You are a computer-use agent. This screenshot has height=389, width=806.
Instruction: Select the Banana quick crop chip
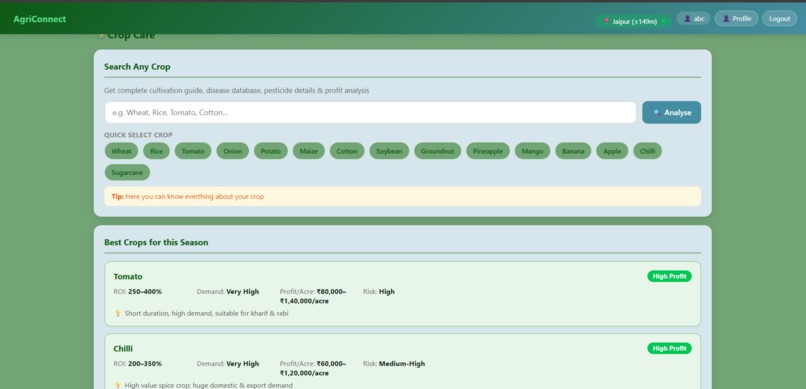tap(573, 151)
